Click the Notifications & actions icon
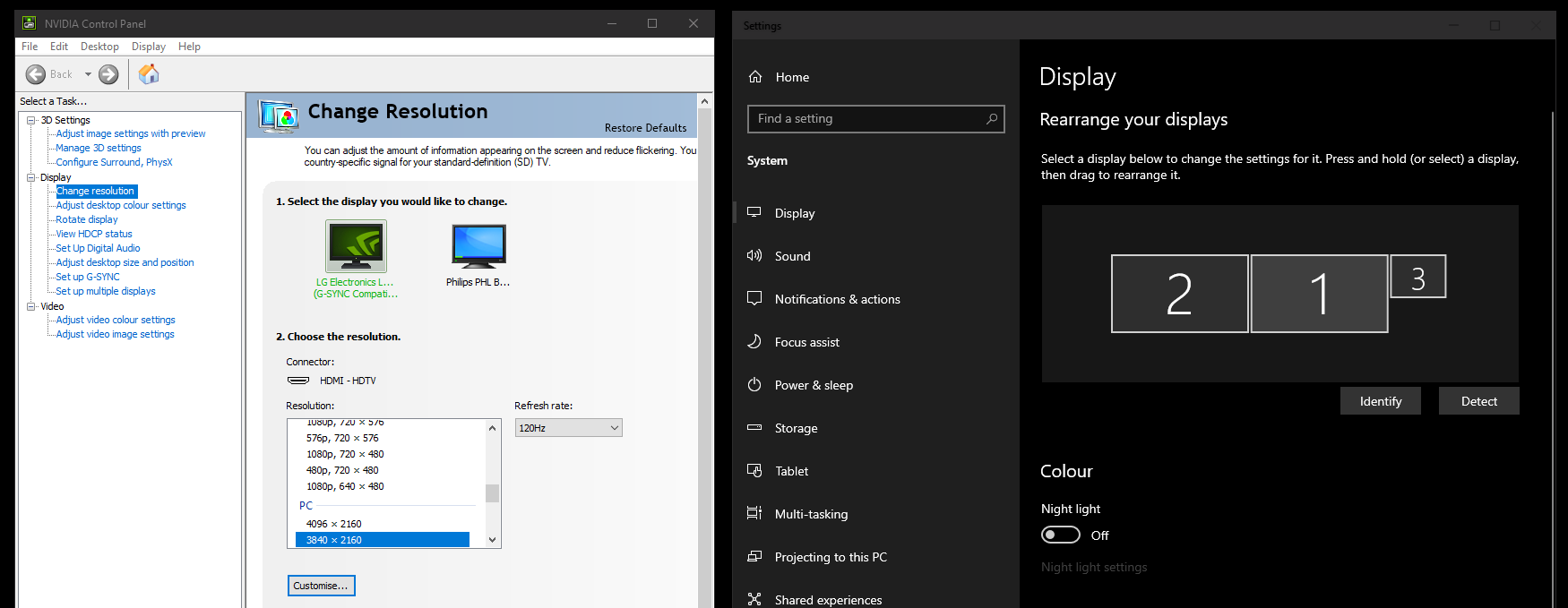 click(x=754, y=298)
